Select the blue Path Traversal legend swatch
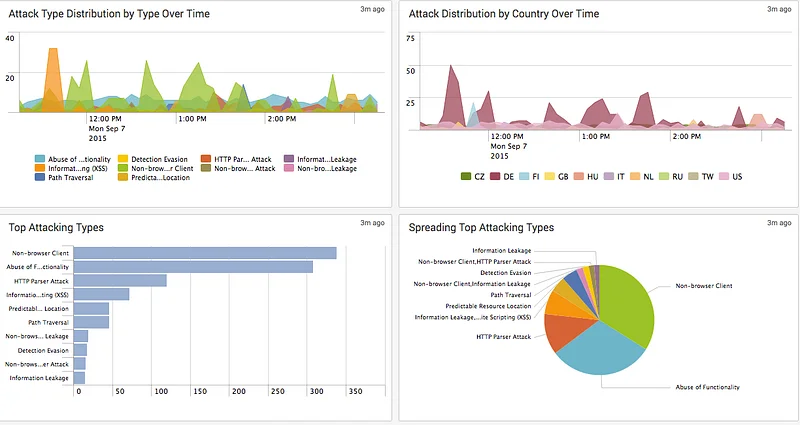Screen dimensions: 800x425 [x=40, y=178]
